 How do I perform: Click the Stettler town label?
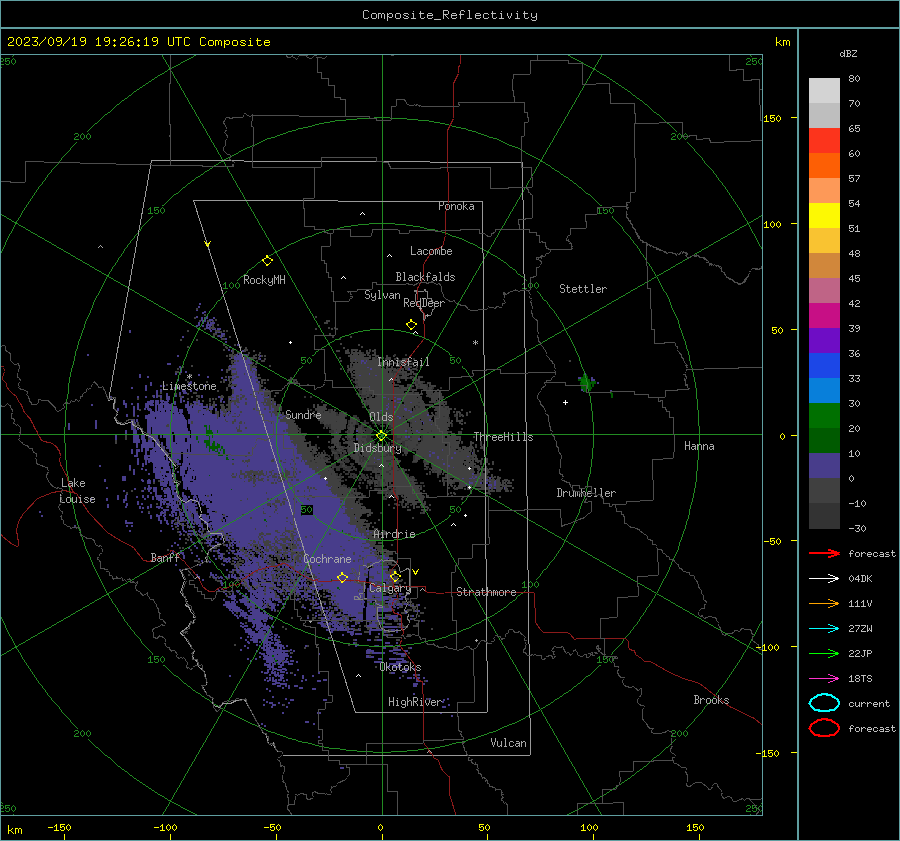pyautogui.click(x=583, y=289)
